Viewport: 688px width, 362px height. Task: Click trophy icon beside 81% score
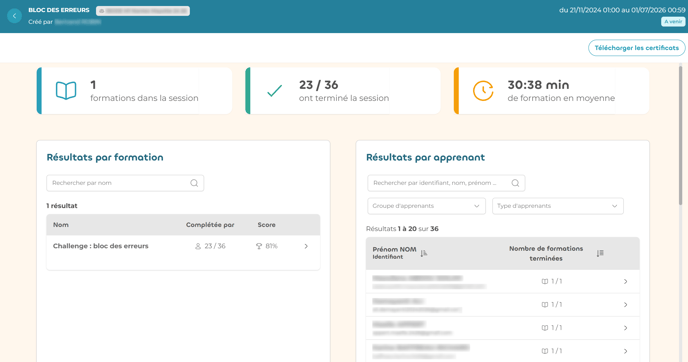click(x=259, y=246)
